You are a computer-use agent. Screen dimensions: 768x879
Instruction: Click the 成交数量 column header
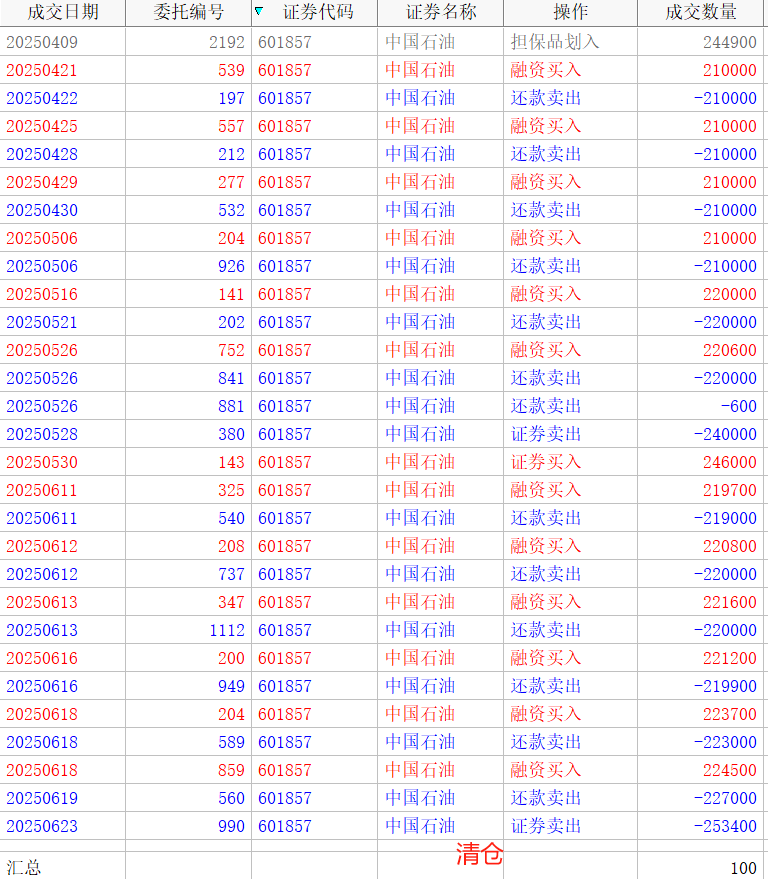click(x=701, y=12)
